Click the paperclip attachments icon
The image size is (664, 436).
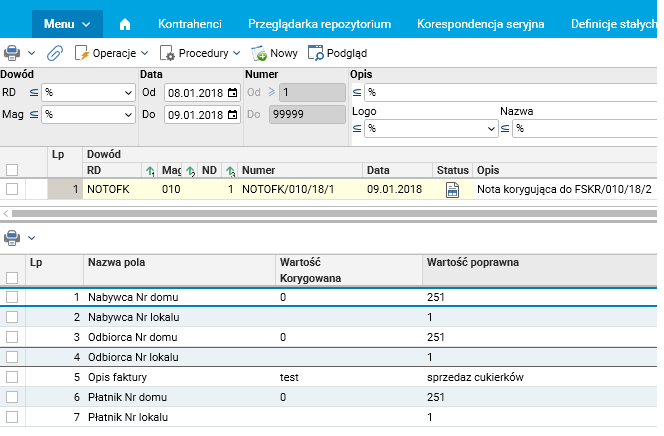pos(55,52)
